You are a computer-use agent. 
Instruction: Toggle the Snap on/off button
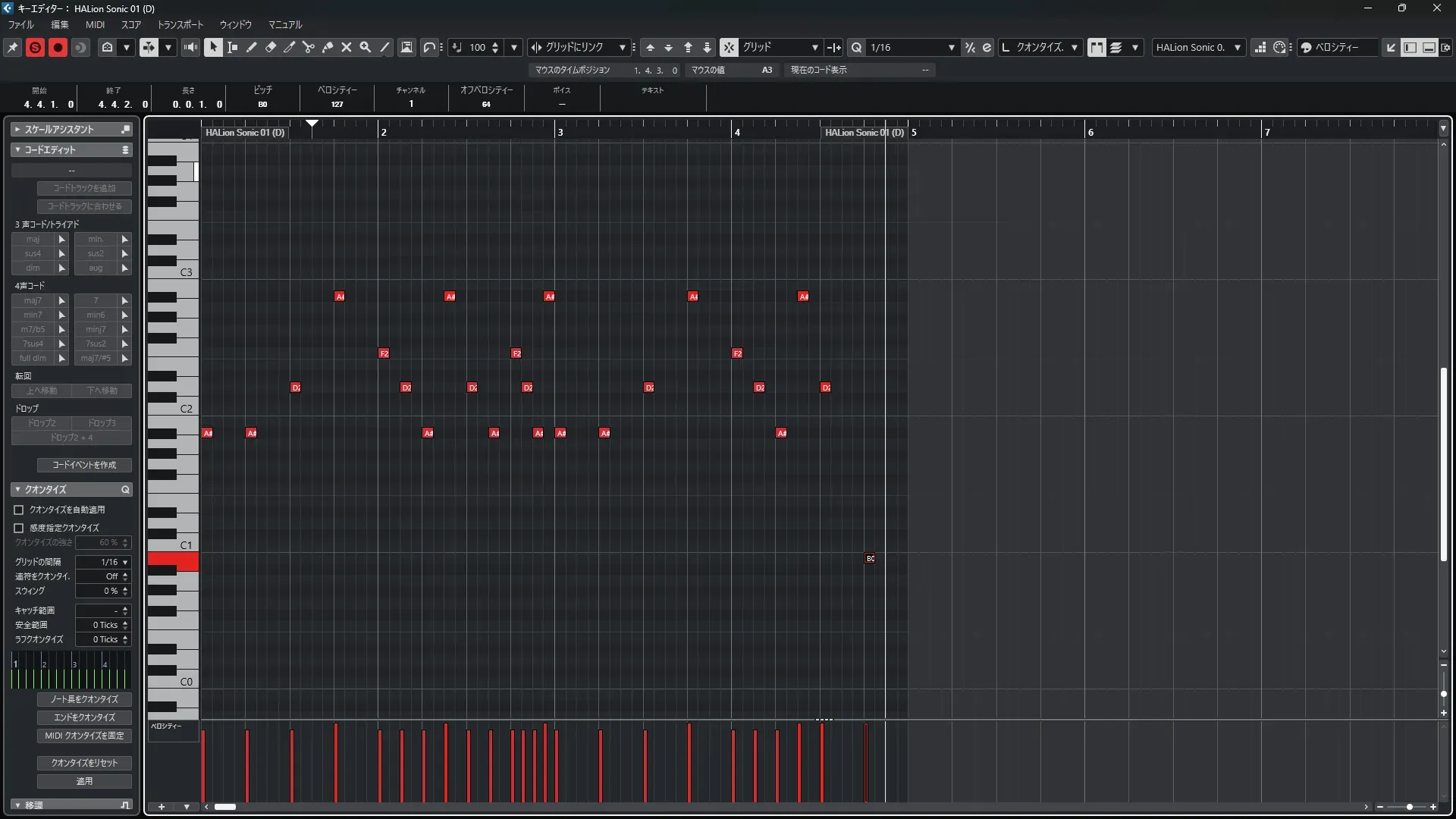coord(729,47)
